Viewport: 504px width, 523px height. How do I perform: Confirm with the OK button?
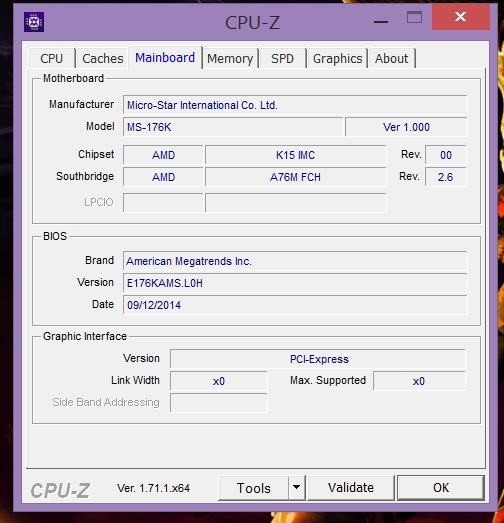tap(441, 488)
